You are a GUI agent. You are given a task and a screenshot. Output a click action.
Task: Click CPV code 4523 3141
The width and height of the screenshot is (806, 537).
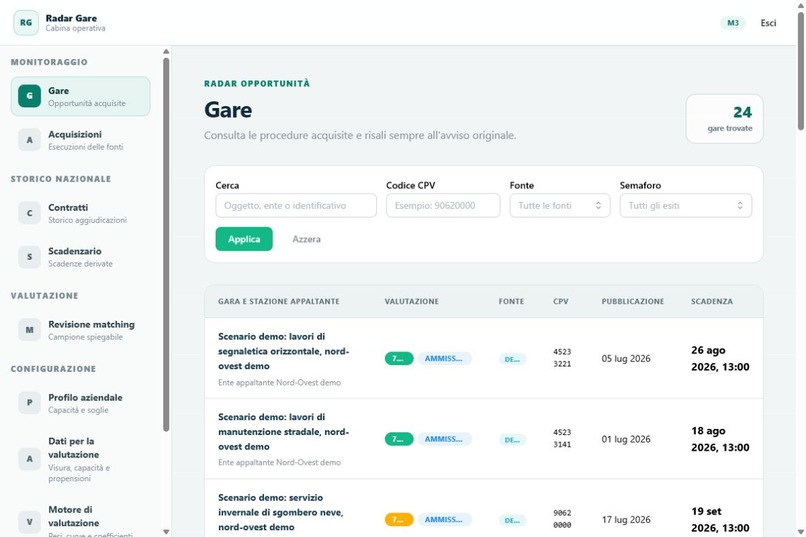point(562,438)
